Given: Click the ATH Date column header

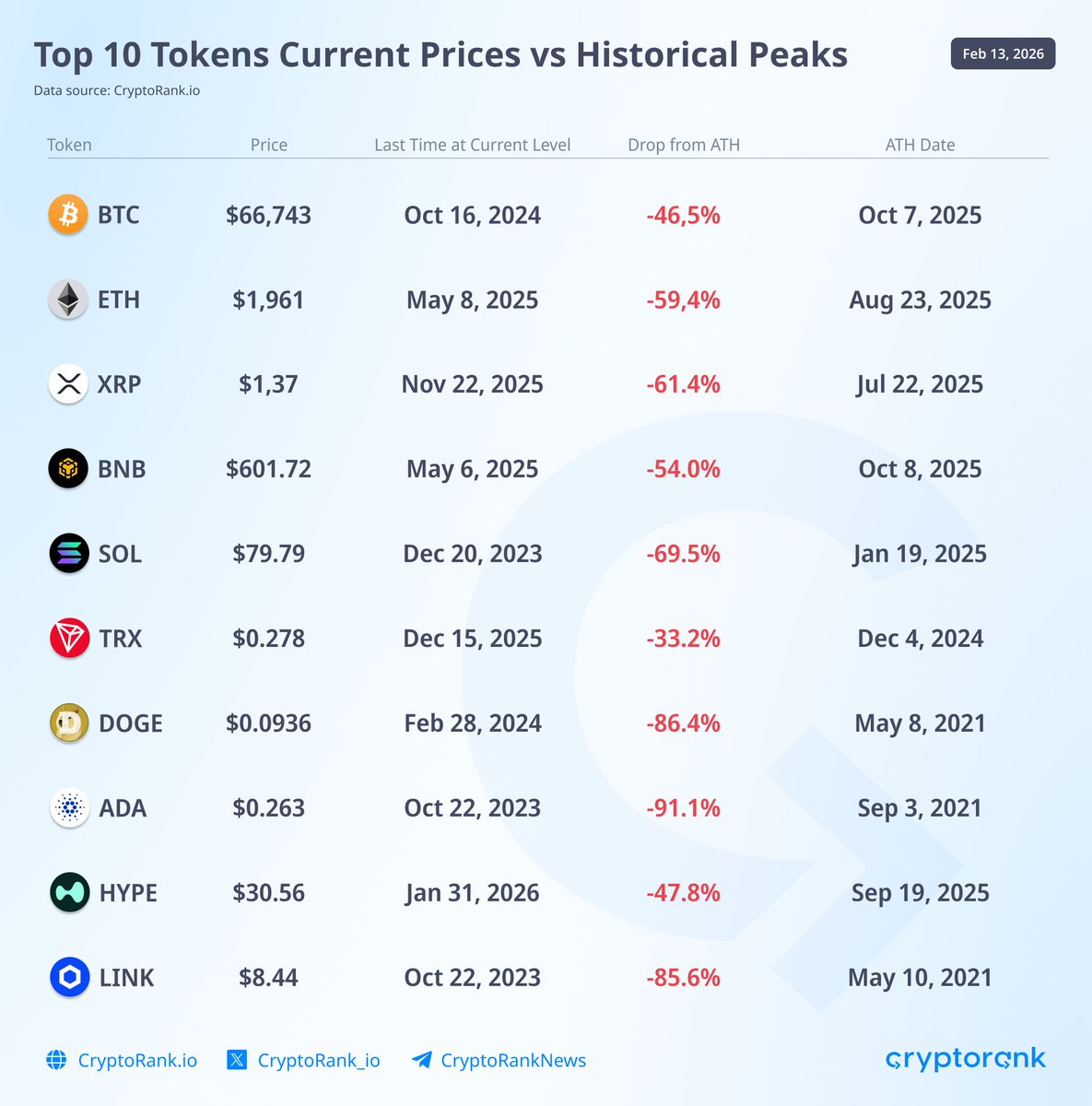Looking at the screenshot, I should tap(920, 145).
